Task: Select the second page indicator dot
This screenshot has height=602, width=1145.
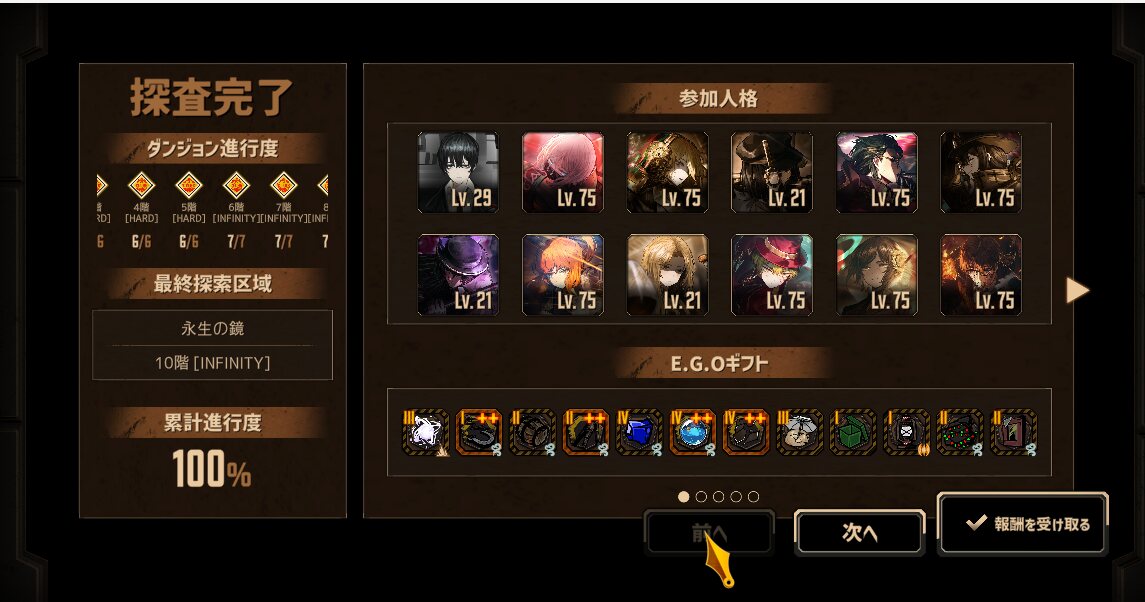Action: [x=701, y=497]
